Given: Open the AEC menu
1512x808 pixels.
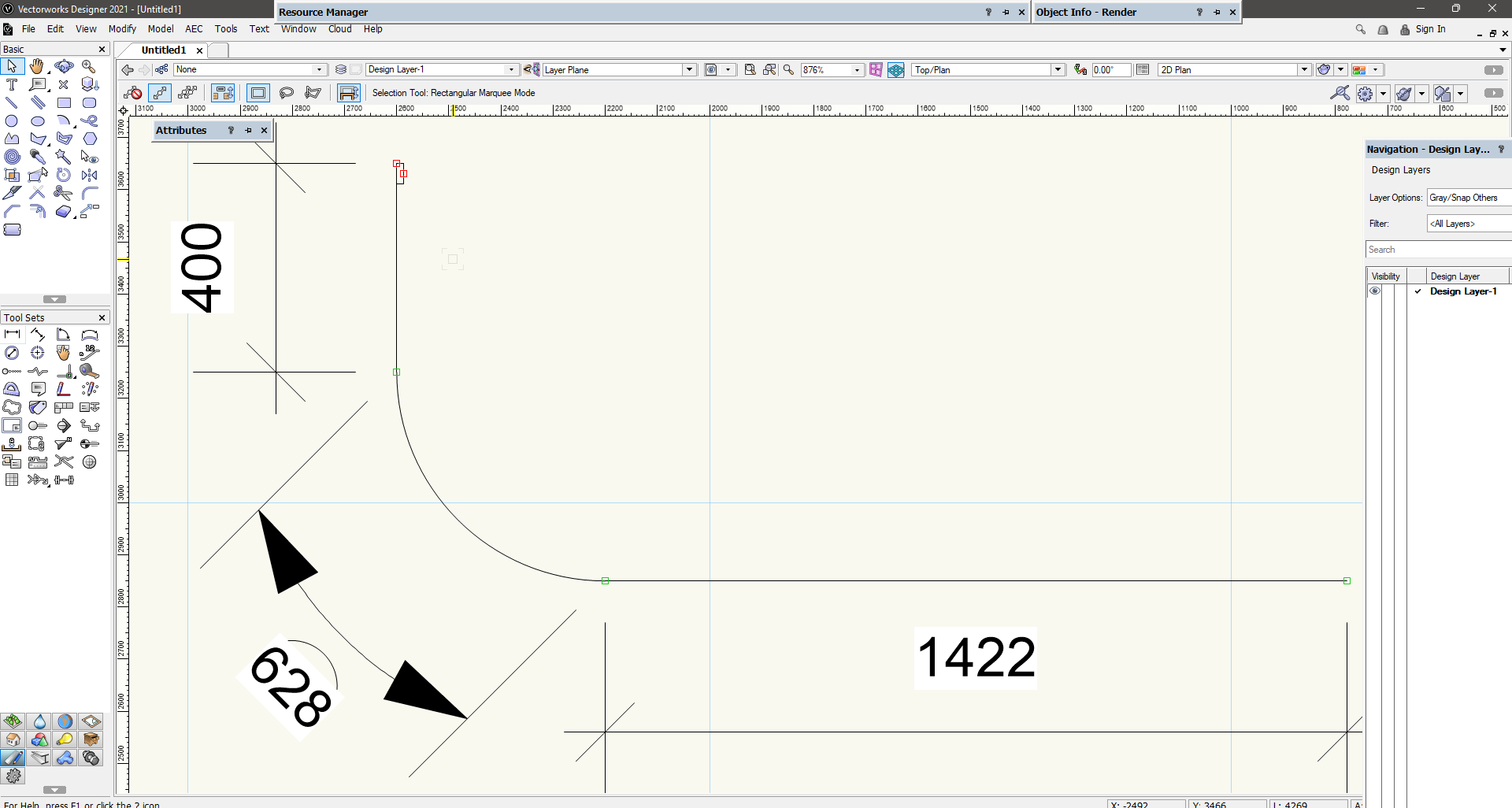Looking at the screenshot, I should [x=194, y=29].
